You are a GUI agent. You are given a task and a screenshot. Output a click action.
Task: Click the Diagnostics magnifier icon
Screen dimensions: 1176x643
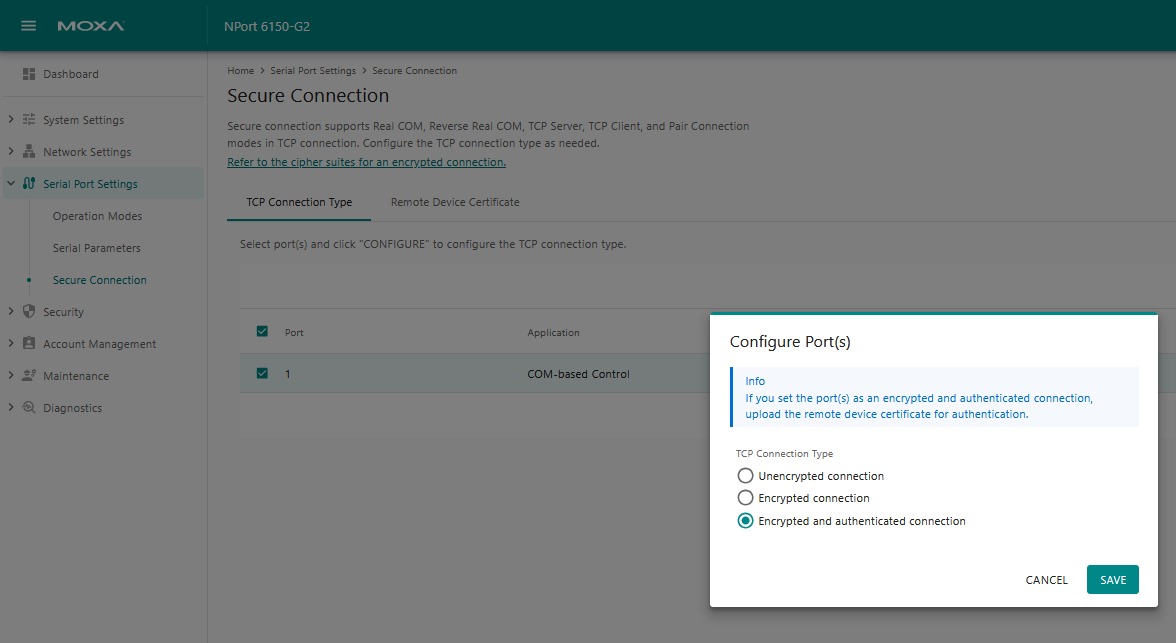29,408
